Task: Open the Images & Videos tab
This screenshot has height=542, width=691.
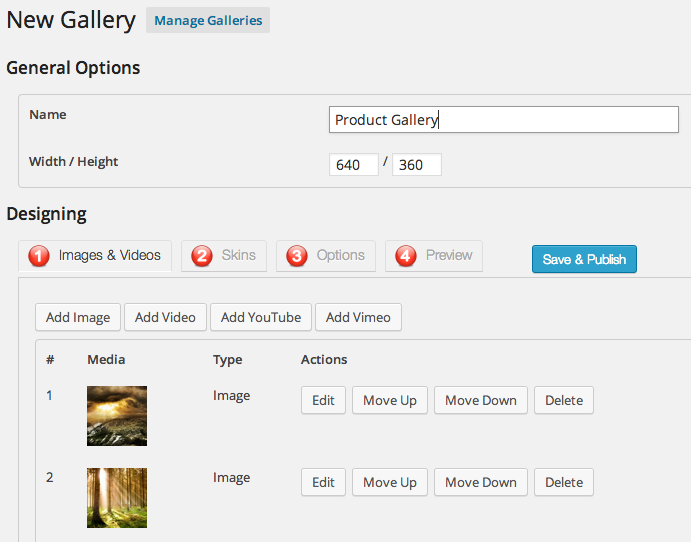Action: pyautogui.click(x=96, y=256)
